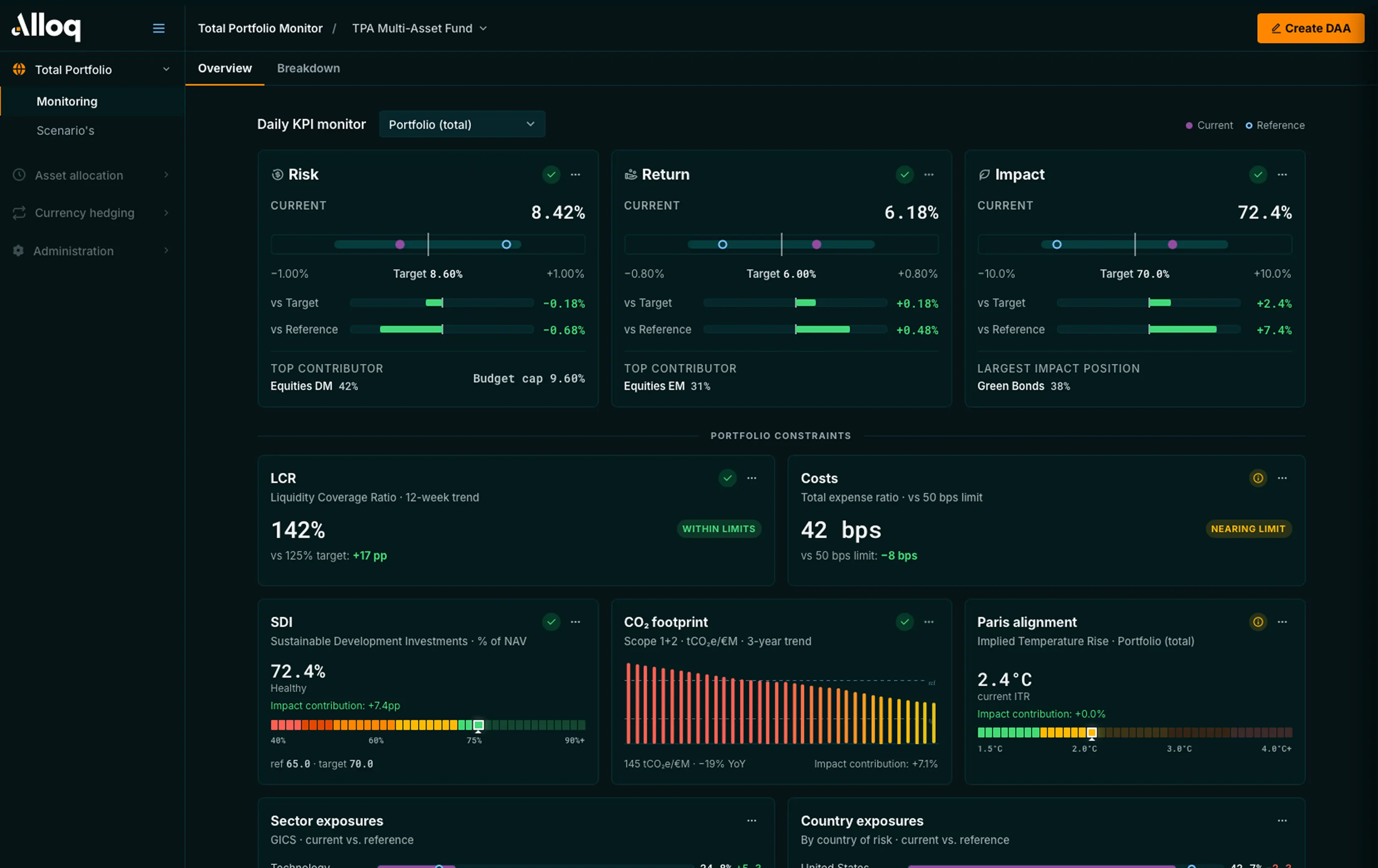1378x868 pixels.
Task: Click the Total Portfolio Monitor breadcrumb
Action: [260, 28]
